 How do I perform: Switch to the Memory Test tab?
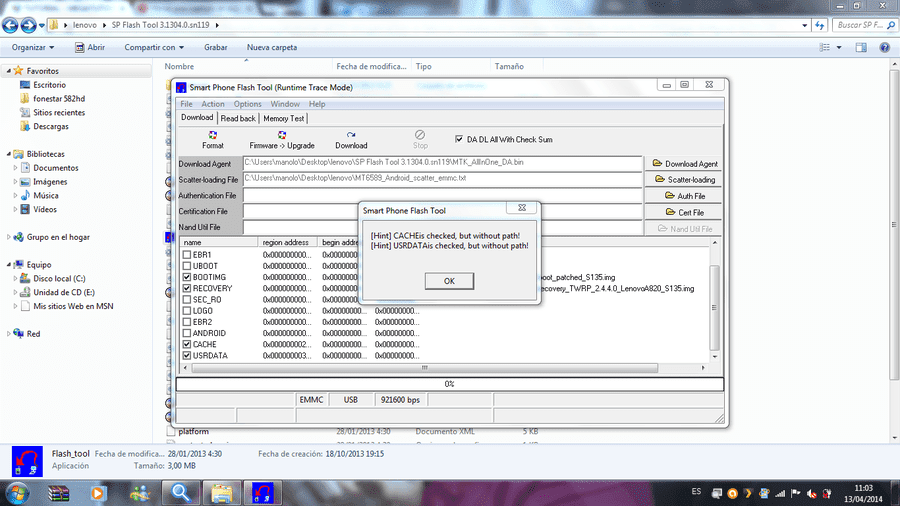click(x=284, y=119)
